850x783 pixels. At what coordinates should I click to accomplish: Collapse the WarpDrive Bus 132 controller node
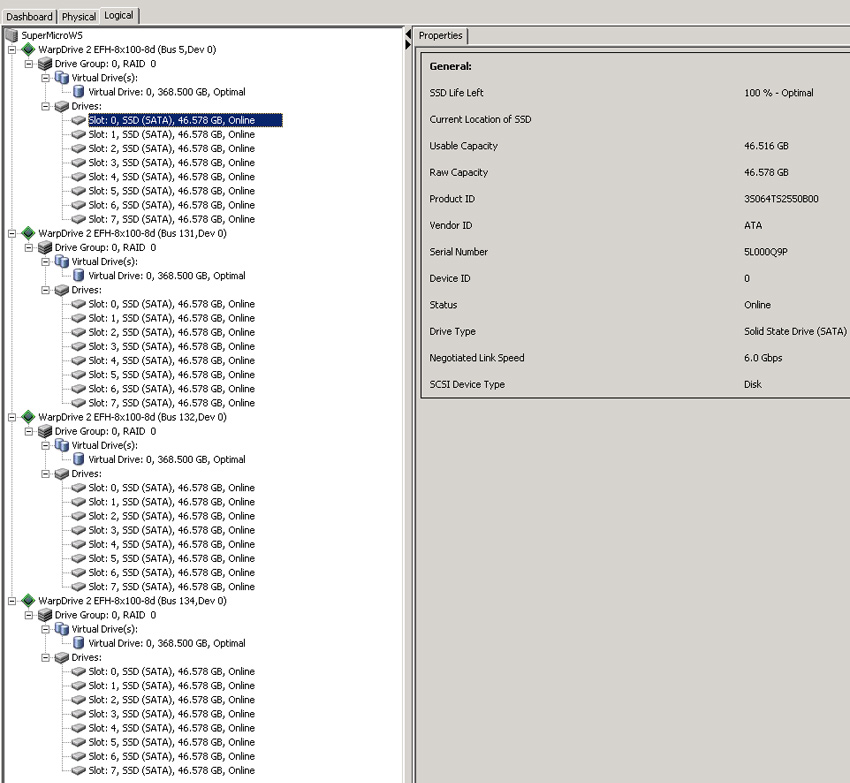pyautogui.click(x=12, y=418)
